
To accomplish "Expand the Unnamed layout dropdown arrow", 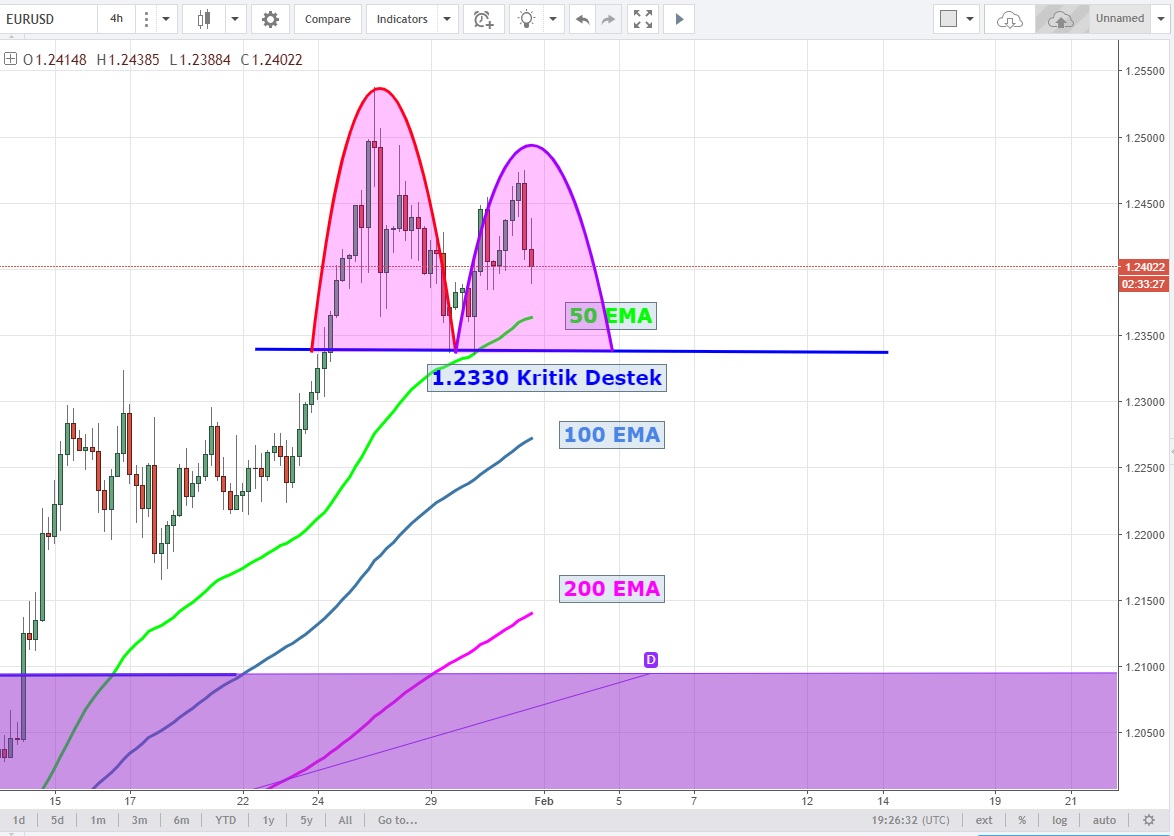I will coord(1161,19).
